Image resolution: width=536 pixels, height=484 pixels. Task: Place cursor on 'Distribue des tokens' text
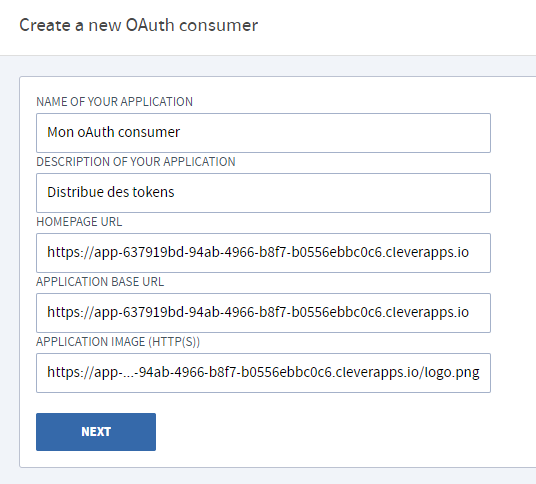111,192
